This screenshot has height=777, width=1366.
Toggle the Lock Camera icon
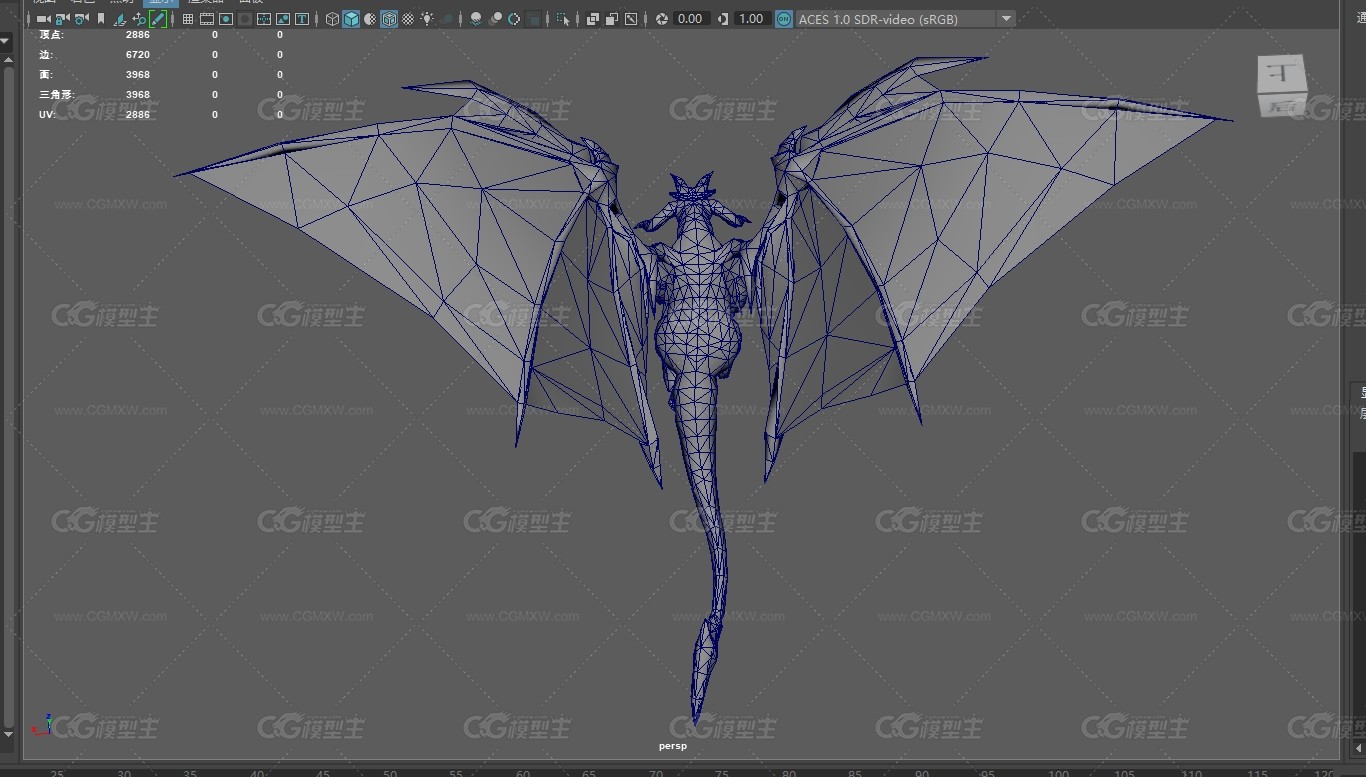62,19
